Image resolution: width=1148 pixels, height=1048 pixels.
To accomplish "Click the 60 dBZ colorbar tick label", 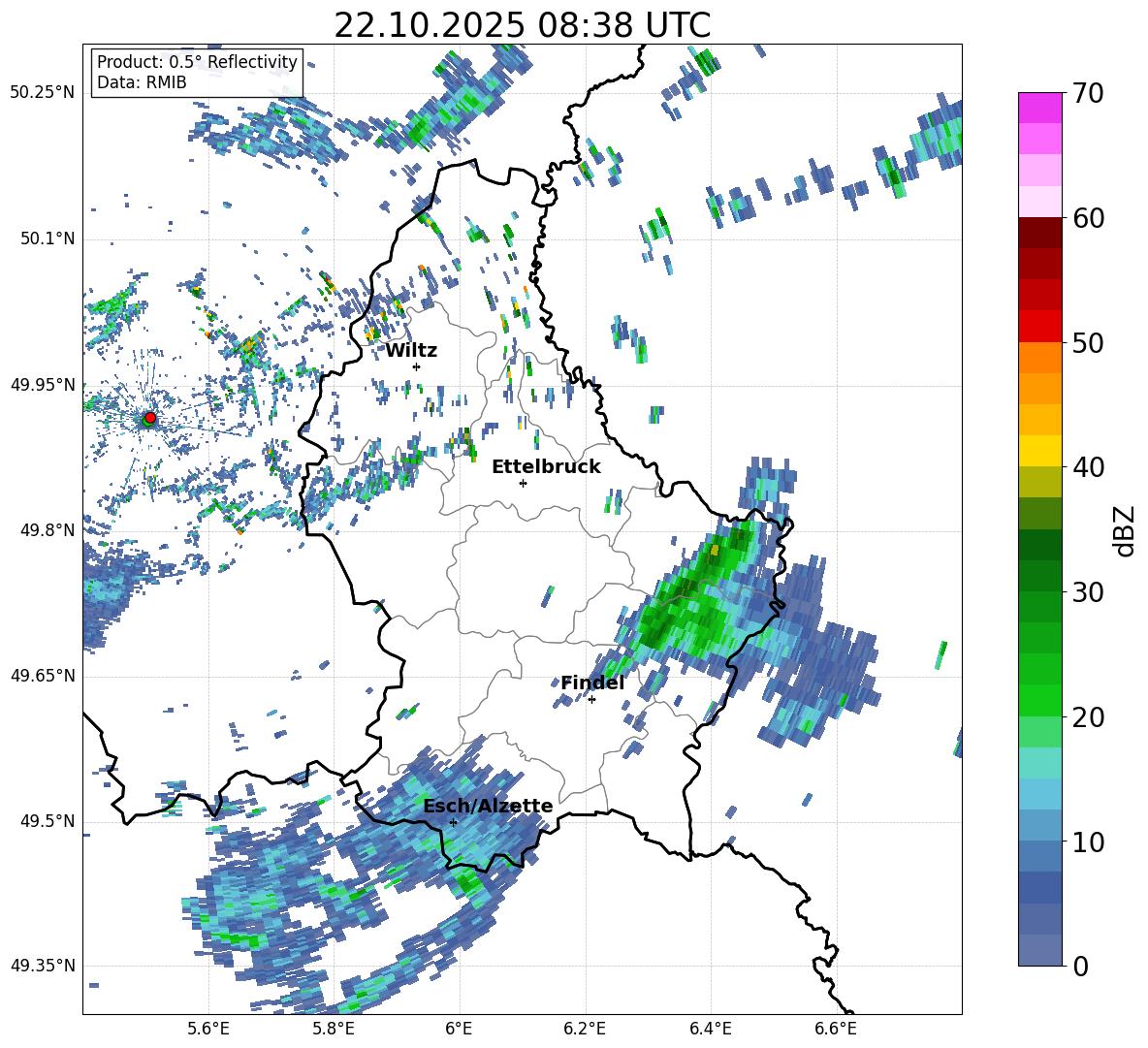I will click(1088, 218).
